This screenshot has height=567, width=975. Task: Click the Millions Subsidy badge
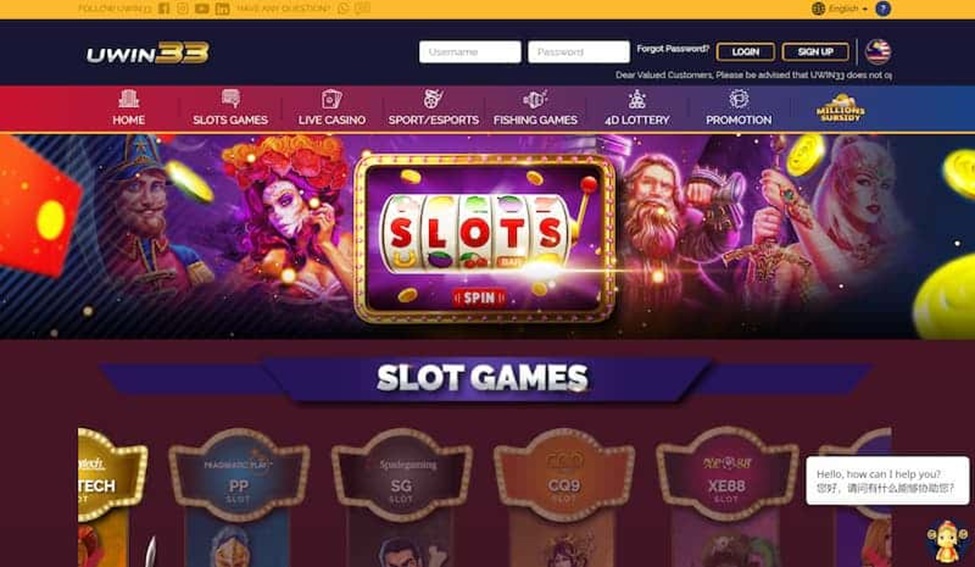tap(840, 108)
